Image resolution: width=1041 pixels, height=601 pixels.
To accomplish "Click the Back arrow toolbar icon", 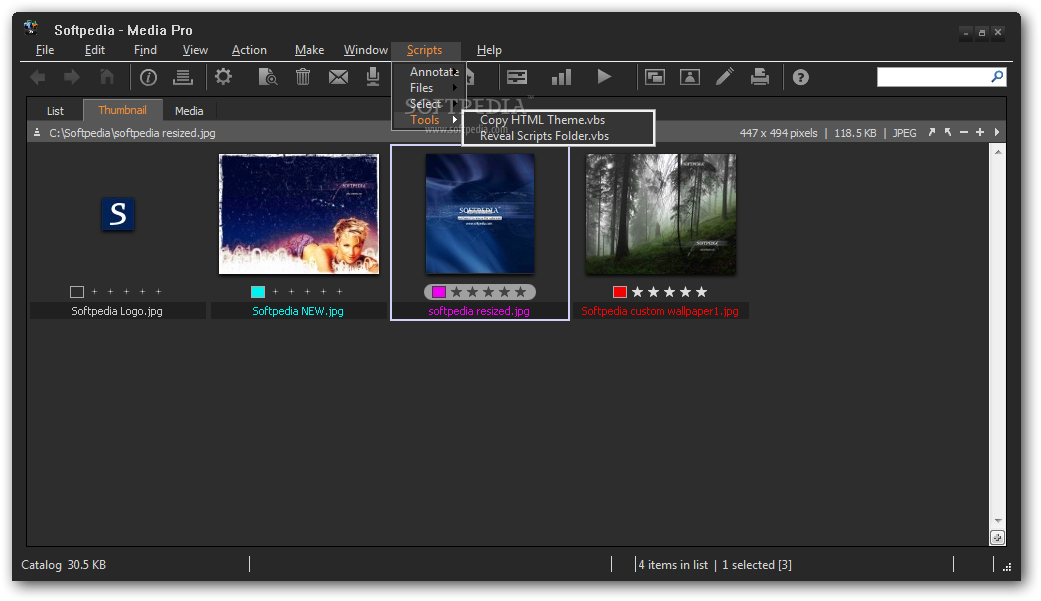I will coord(38,78).
